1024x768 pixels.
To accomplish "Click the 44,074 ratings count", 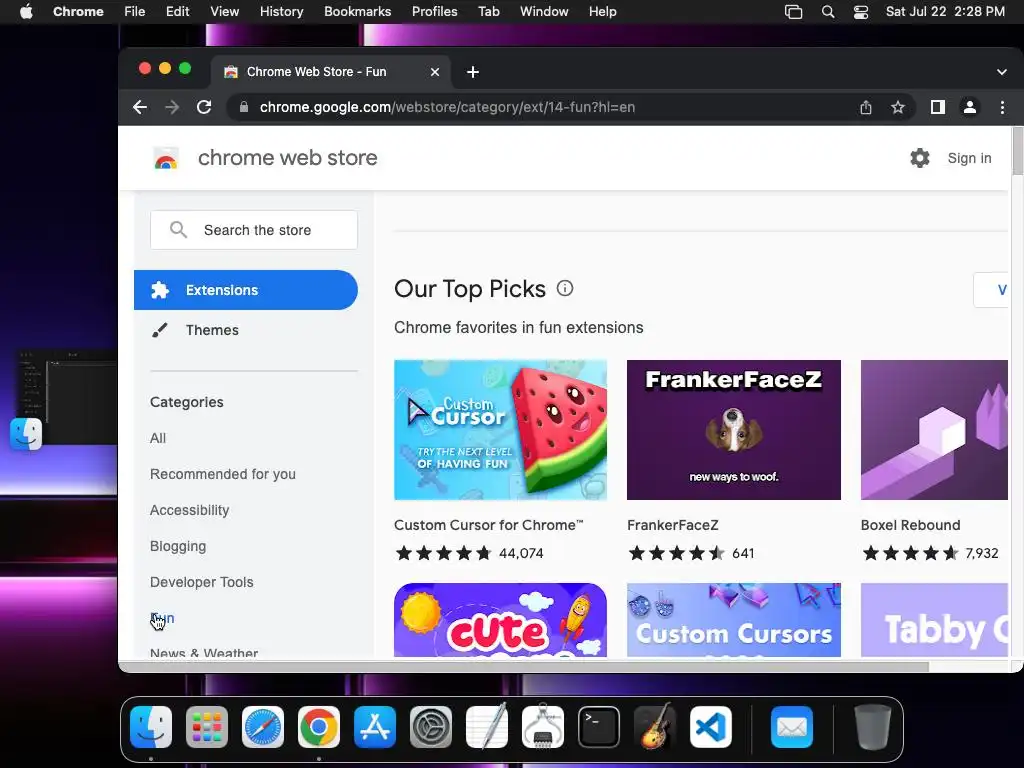I will pyautogui.click(x=521, y=553).
